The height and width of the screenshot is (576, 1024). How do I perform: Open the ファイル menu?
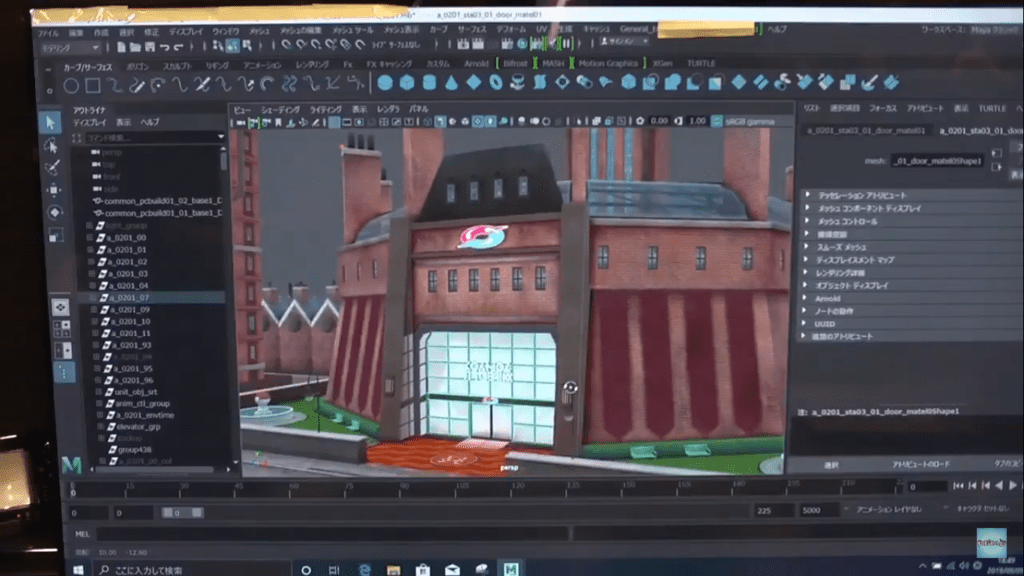point(48,33)
